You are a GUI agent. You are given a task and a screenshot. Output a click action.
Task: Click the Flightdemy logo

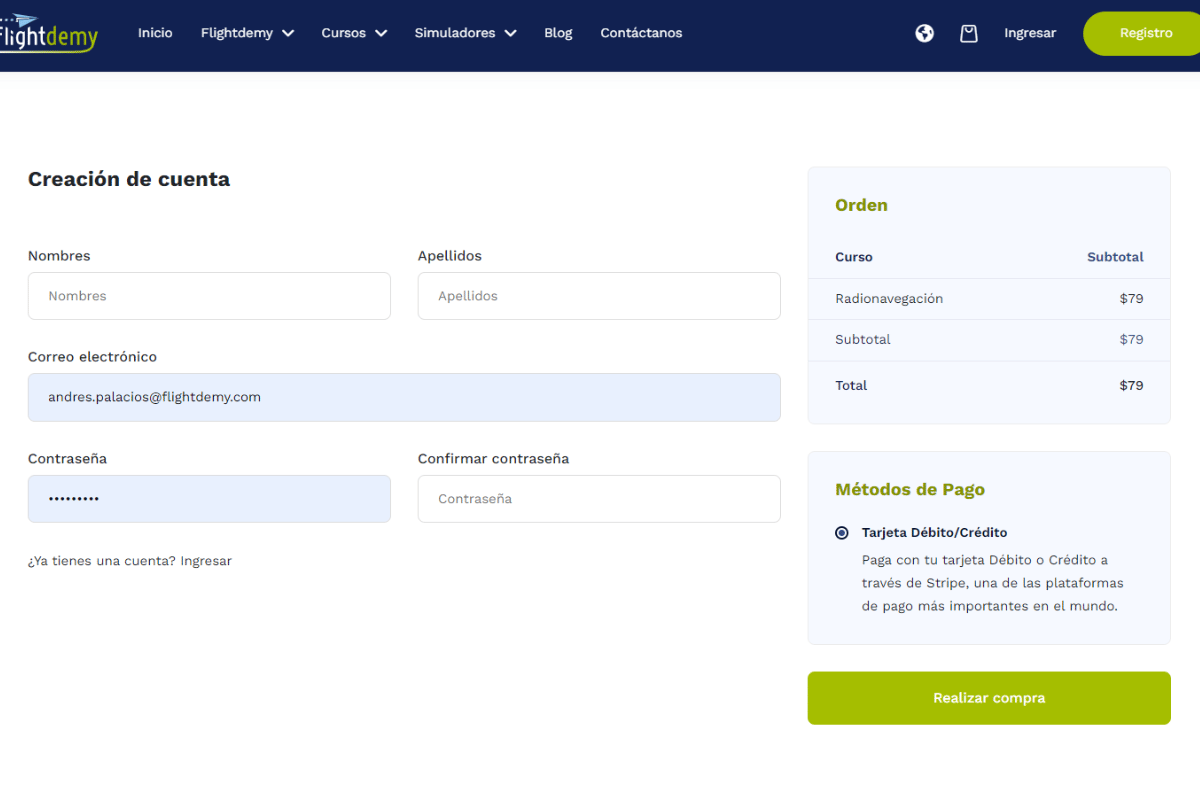49,33
